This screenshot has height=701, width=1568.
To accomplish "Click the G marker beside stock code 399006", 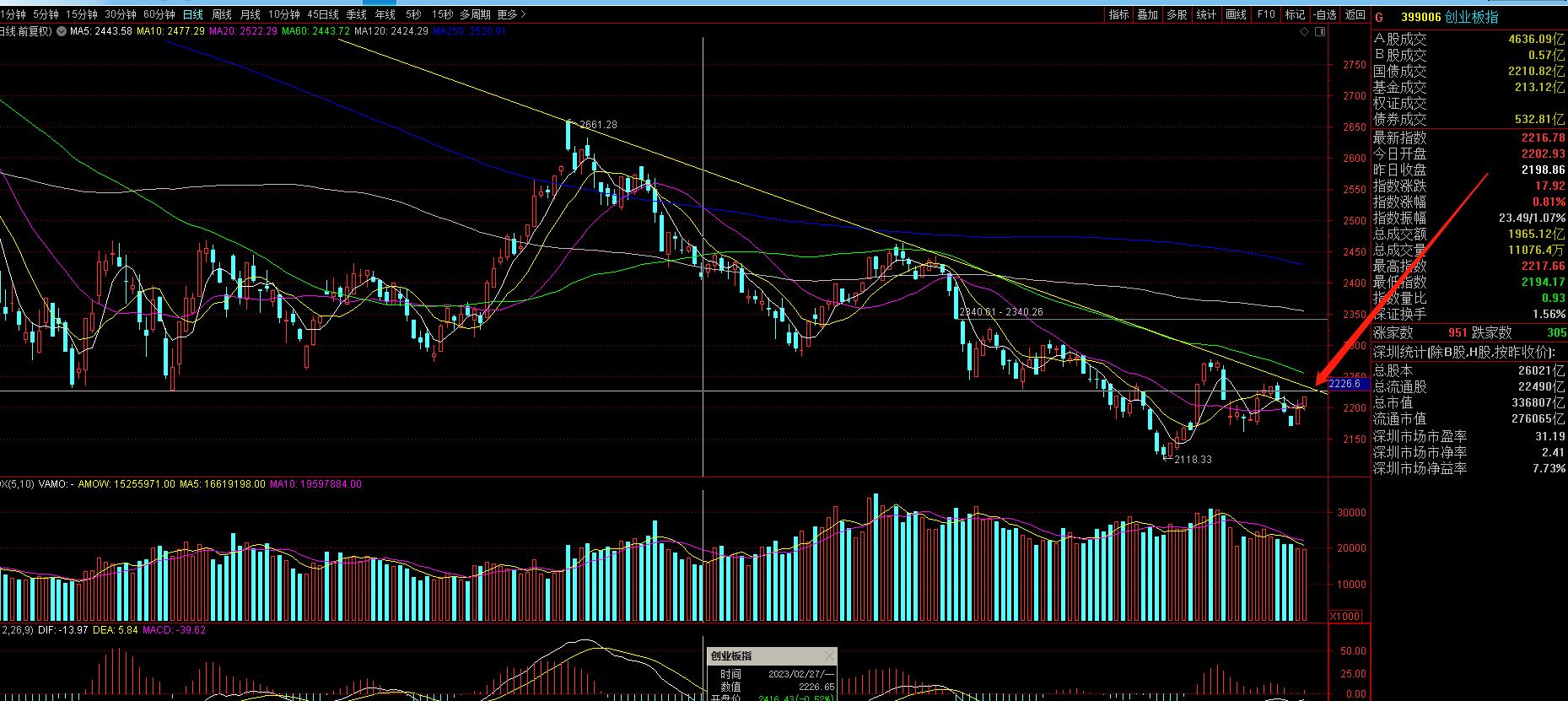I will coord(1380,17).
